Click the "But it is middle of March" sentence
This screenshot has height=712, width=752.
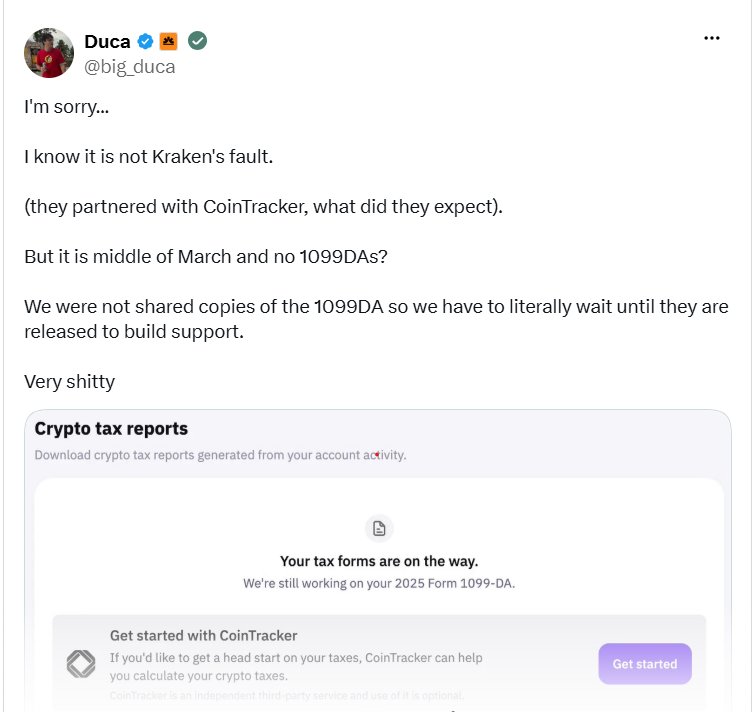[x=206, y=257]
